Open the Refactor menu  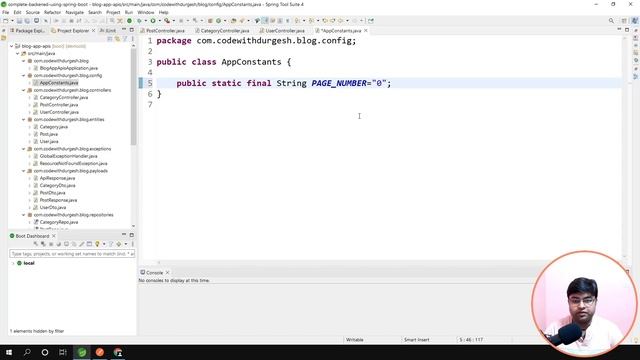coord(52,12)
